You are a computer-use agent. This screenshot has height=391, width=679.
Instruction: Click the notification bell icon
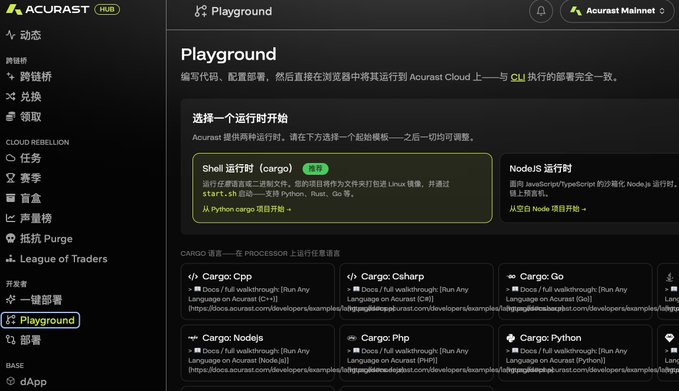pyautogui.click(x=541, y=11)
